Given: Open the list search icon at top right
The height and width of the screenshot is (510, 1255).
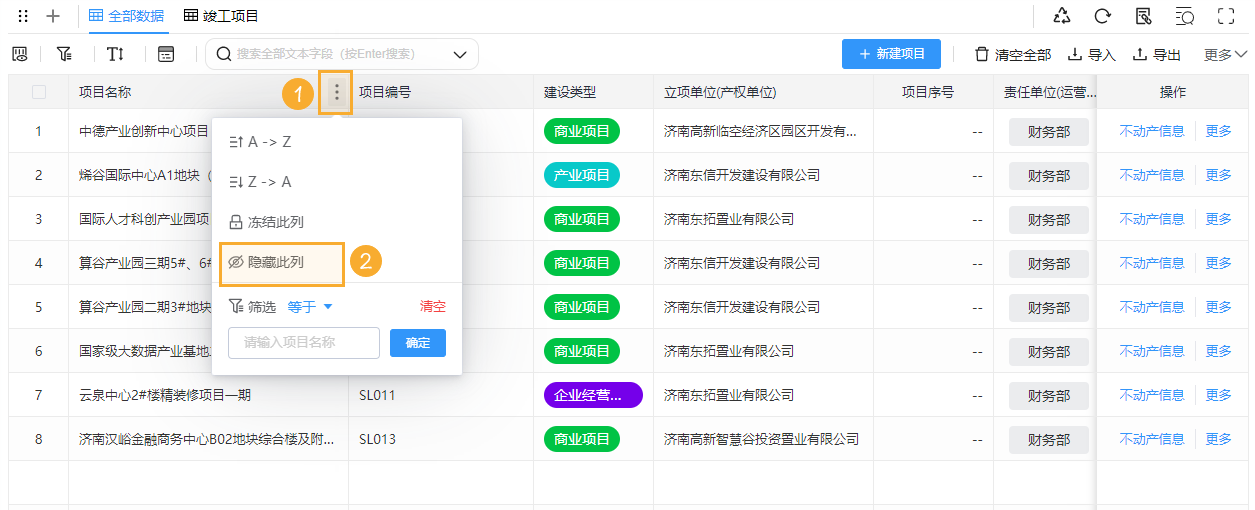Looking at the screenshot, I should (x=1185, y=16).
